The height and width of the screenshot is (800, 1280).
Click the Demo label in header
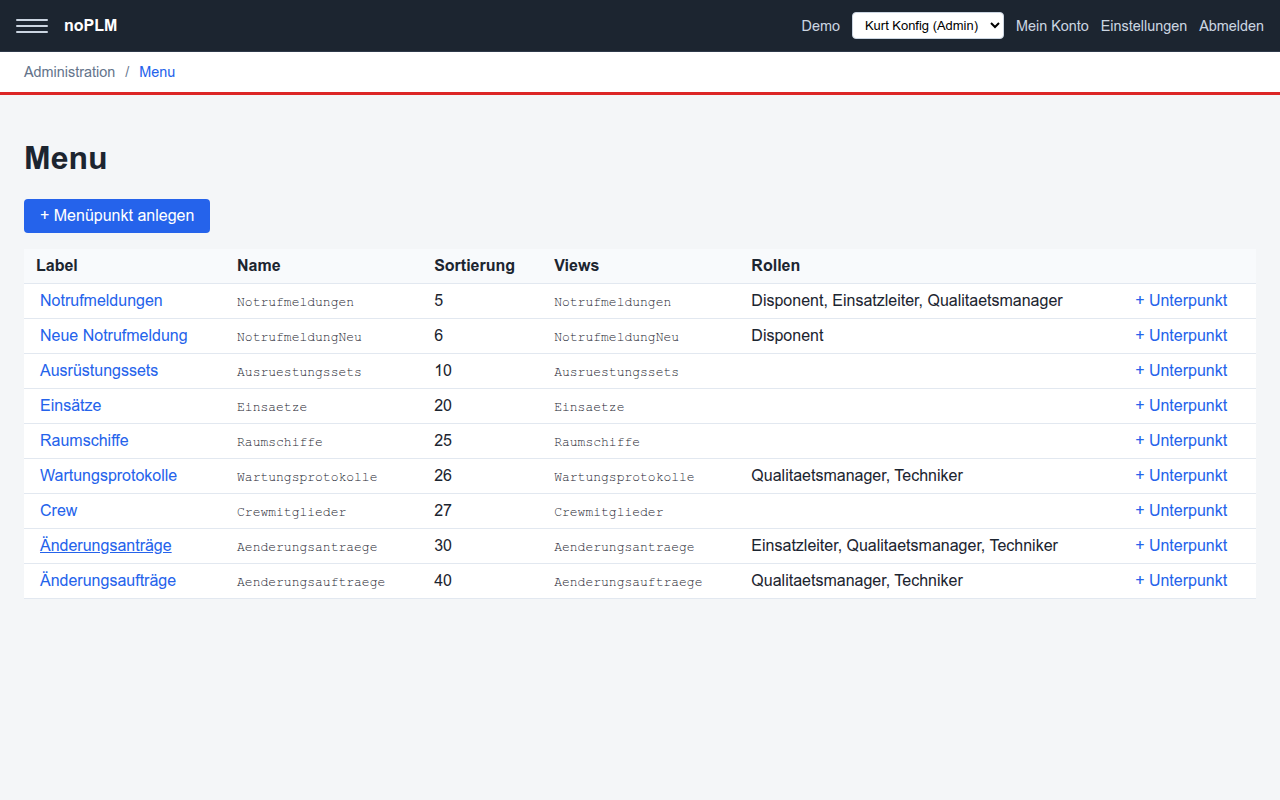coord(820,26)
